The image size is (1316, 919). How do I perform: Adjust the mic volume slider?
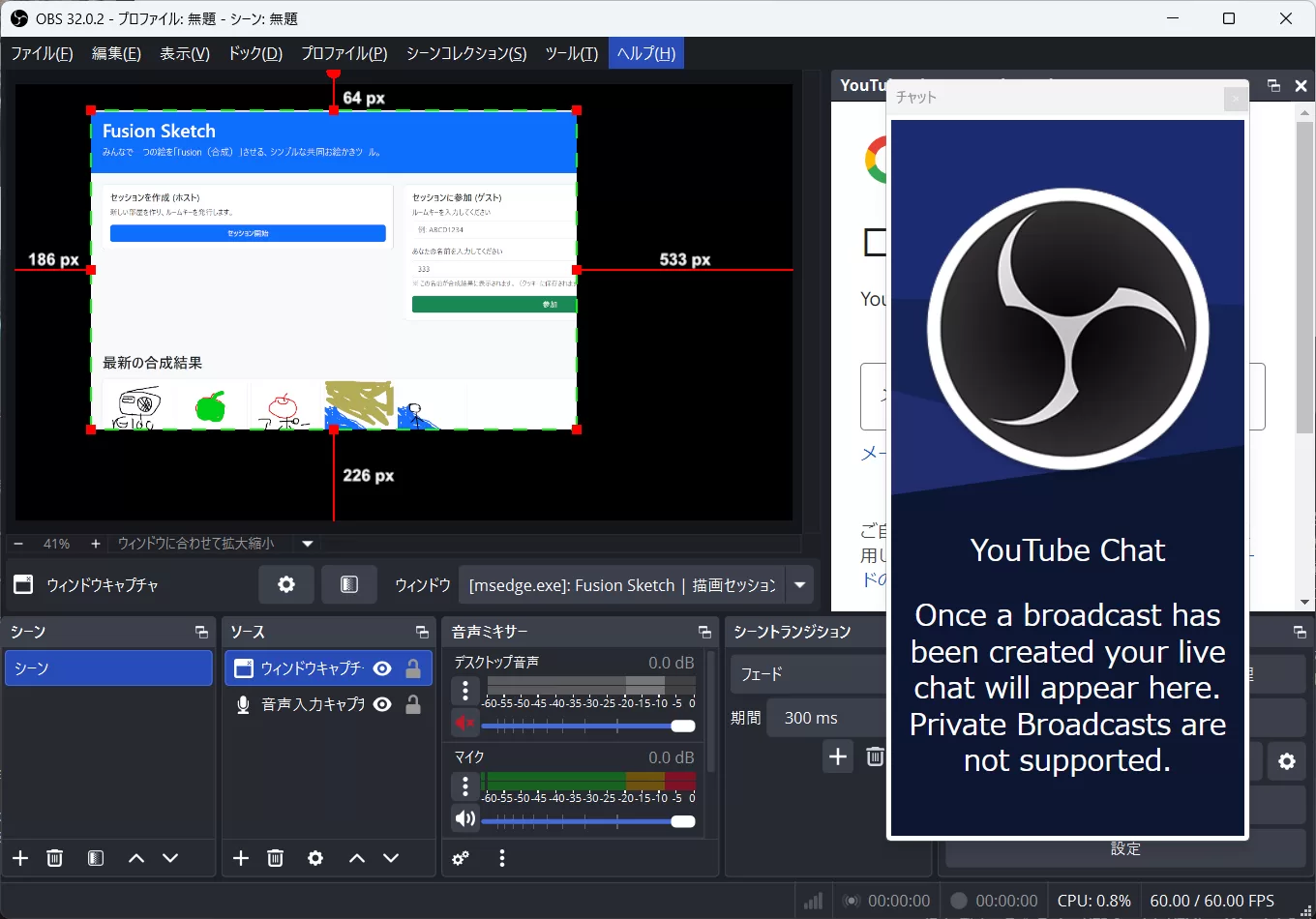pos(682,821)
